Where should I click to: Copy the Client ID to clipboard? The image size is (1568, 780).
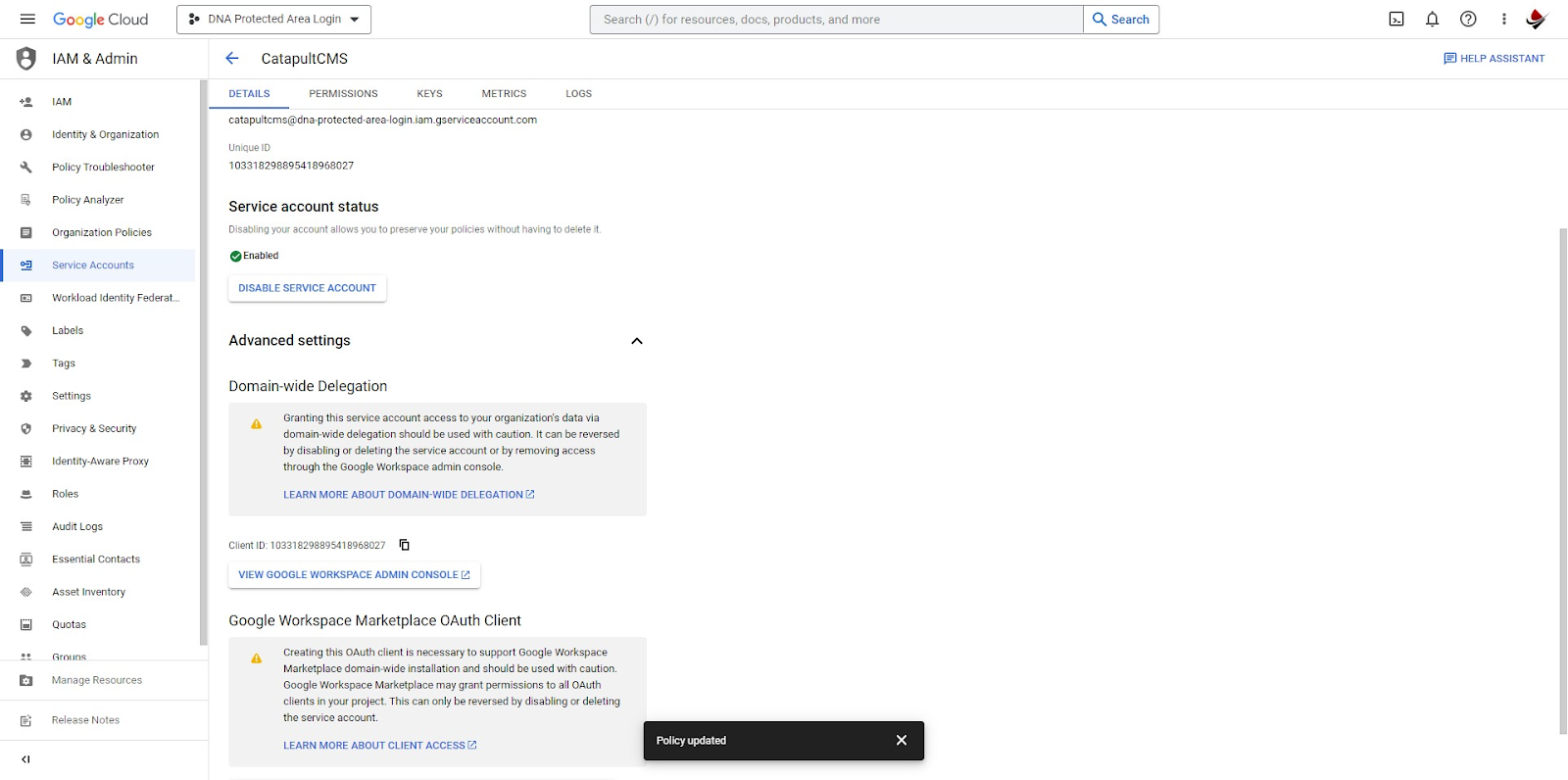[404, 545]
